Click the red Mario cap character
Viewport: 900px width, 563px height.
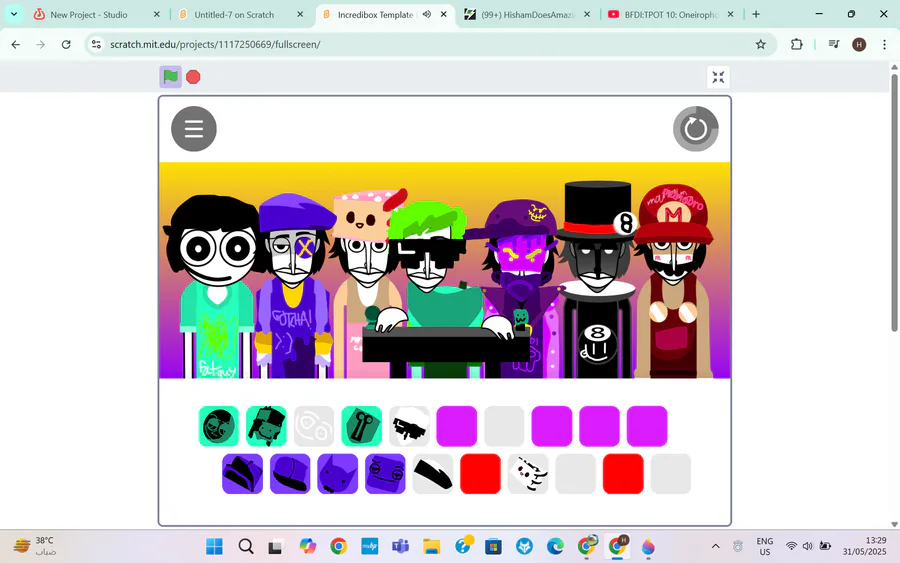point(673,281)
